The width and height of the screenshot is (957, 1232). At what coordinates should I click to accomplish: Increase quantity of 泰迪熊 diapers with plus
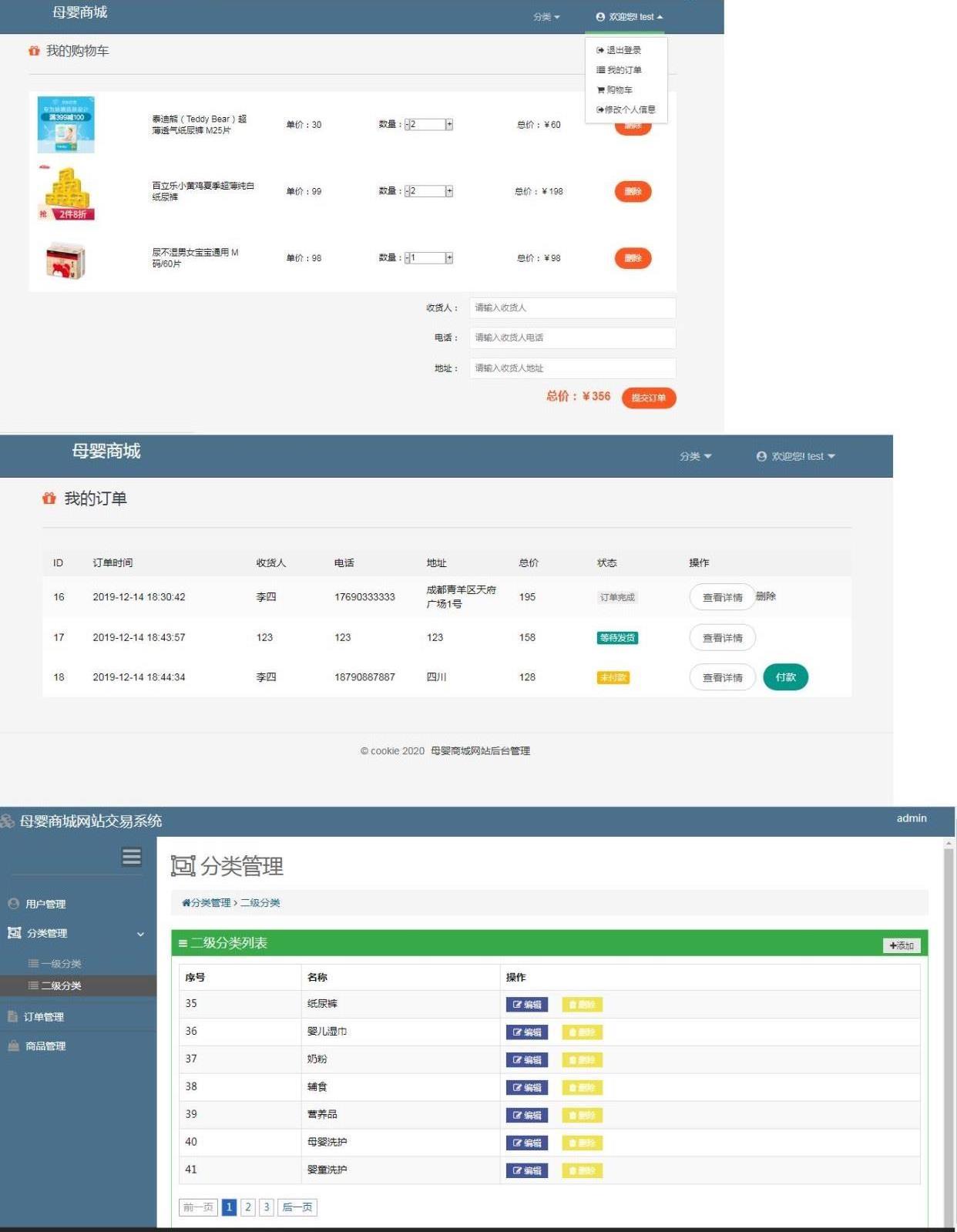(x=449, y=125)
